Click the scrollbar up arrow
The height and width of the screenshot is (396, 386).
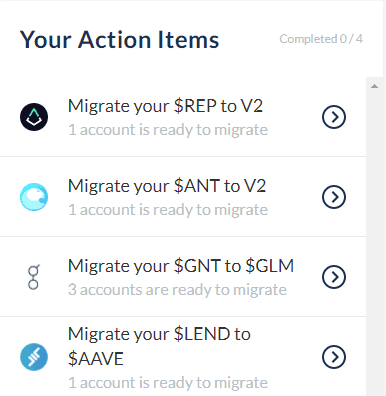tap(374, 86)
